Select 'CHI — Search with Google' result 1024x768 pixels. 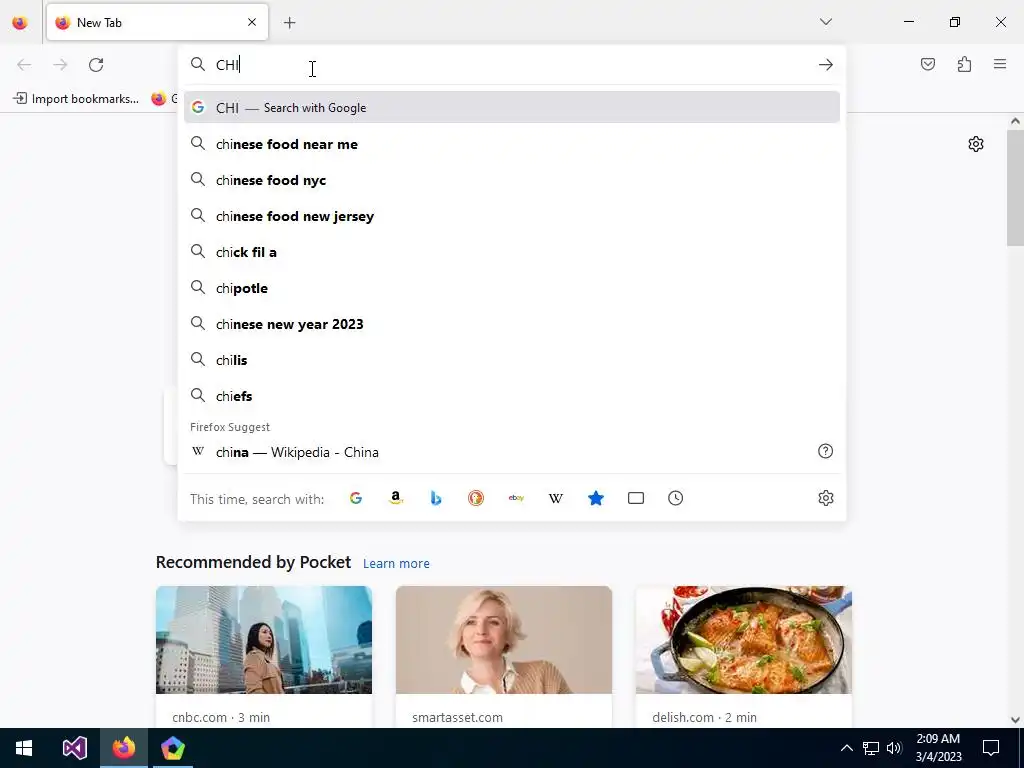(x=511, y=108)
